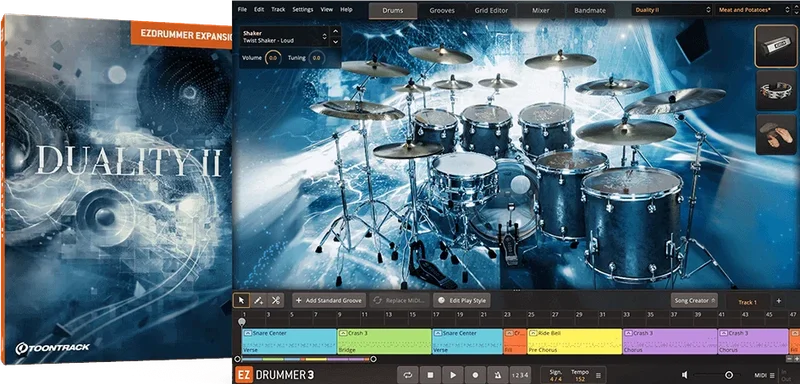The height and width of the screenshot is (384, 800).
Task: Select the orange Fill block at bar 23
Action: [x=515, y=341]
